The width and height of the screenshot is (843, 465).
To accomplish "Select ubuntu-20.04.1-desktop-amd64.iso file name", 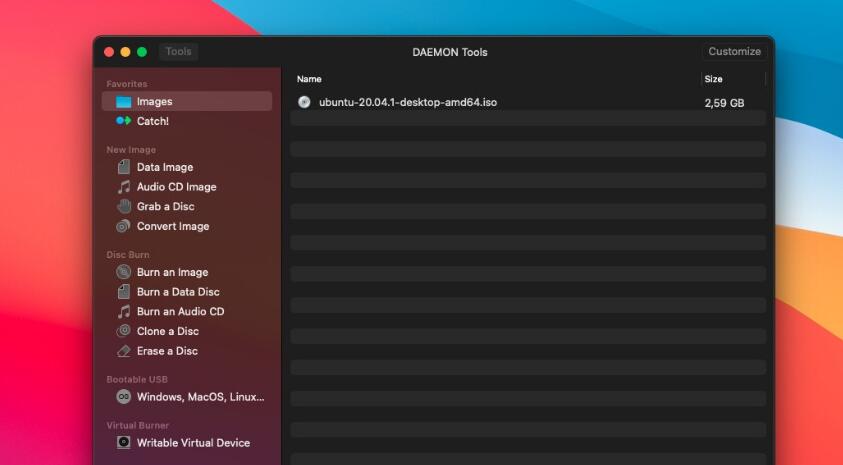I will coord(408,102).
